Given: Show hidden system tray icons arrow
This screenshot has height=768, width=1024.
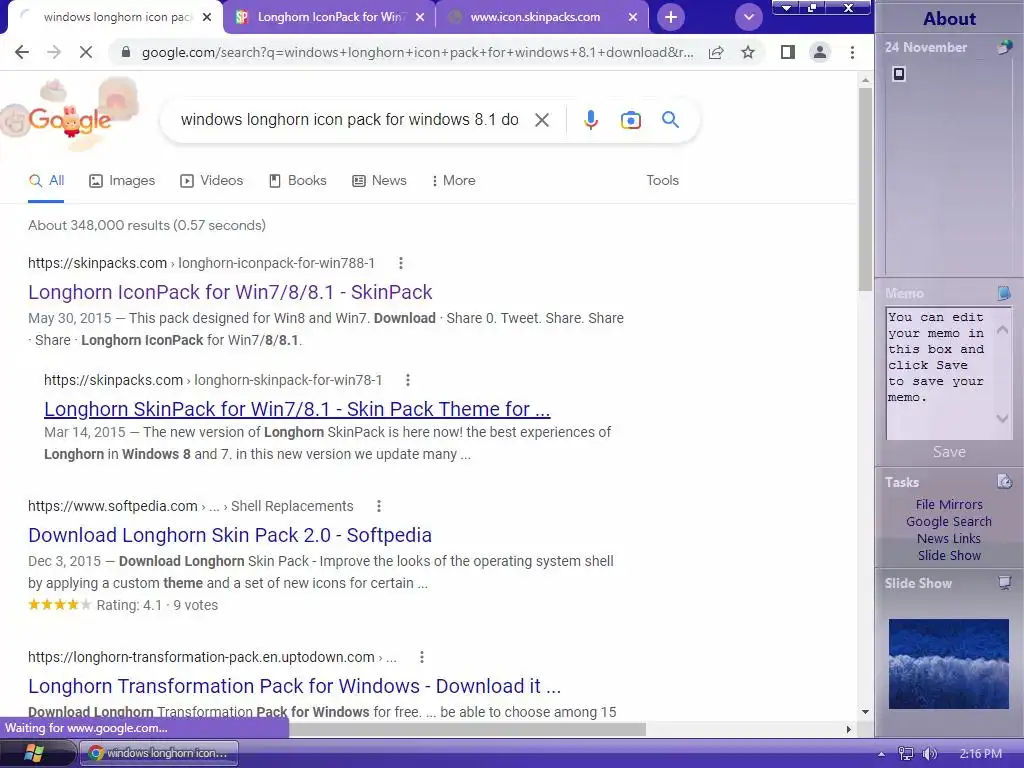Looking at the screenshot, I should (x=881, y=754).
